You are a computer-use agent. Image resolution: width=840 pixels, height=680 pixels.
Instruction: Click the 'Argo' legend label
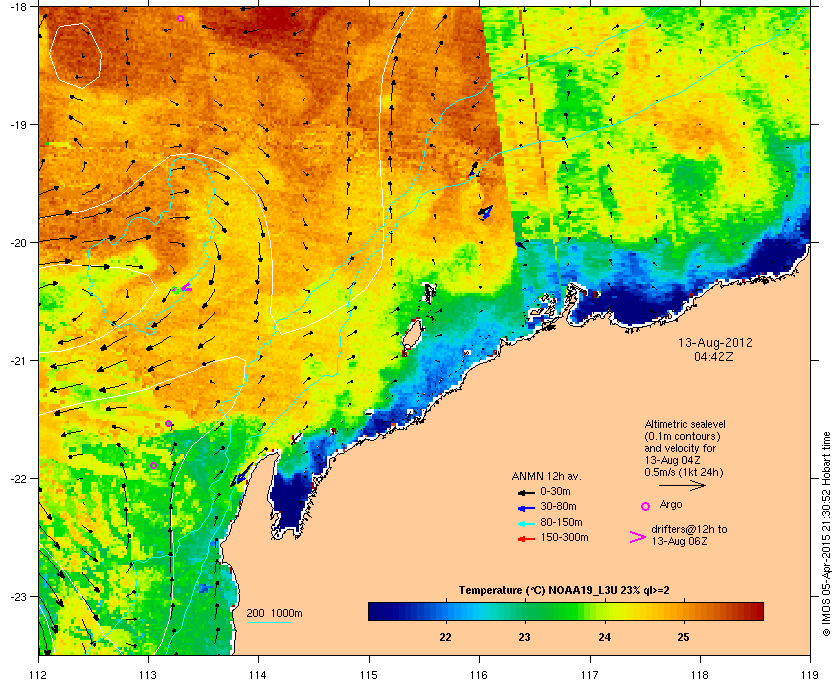(671, 505)
